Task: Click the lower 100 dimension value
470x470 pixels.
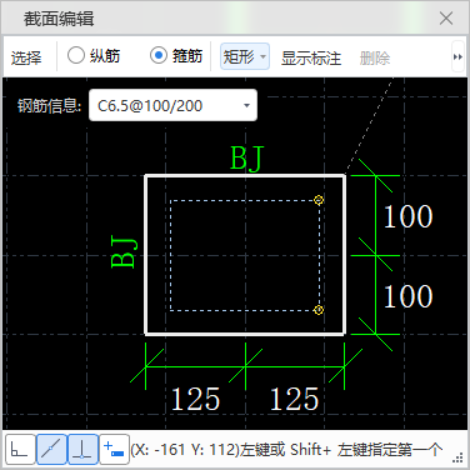Action: click(x=408, y=296)
